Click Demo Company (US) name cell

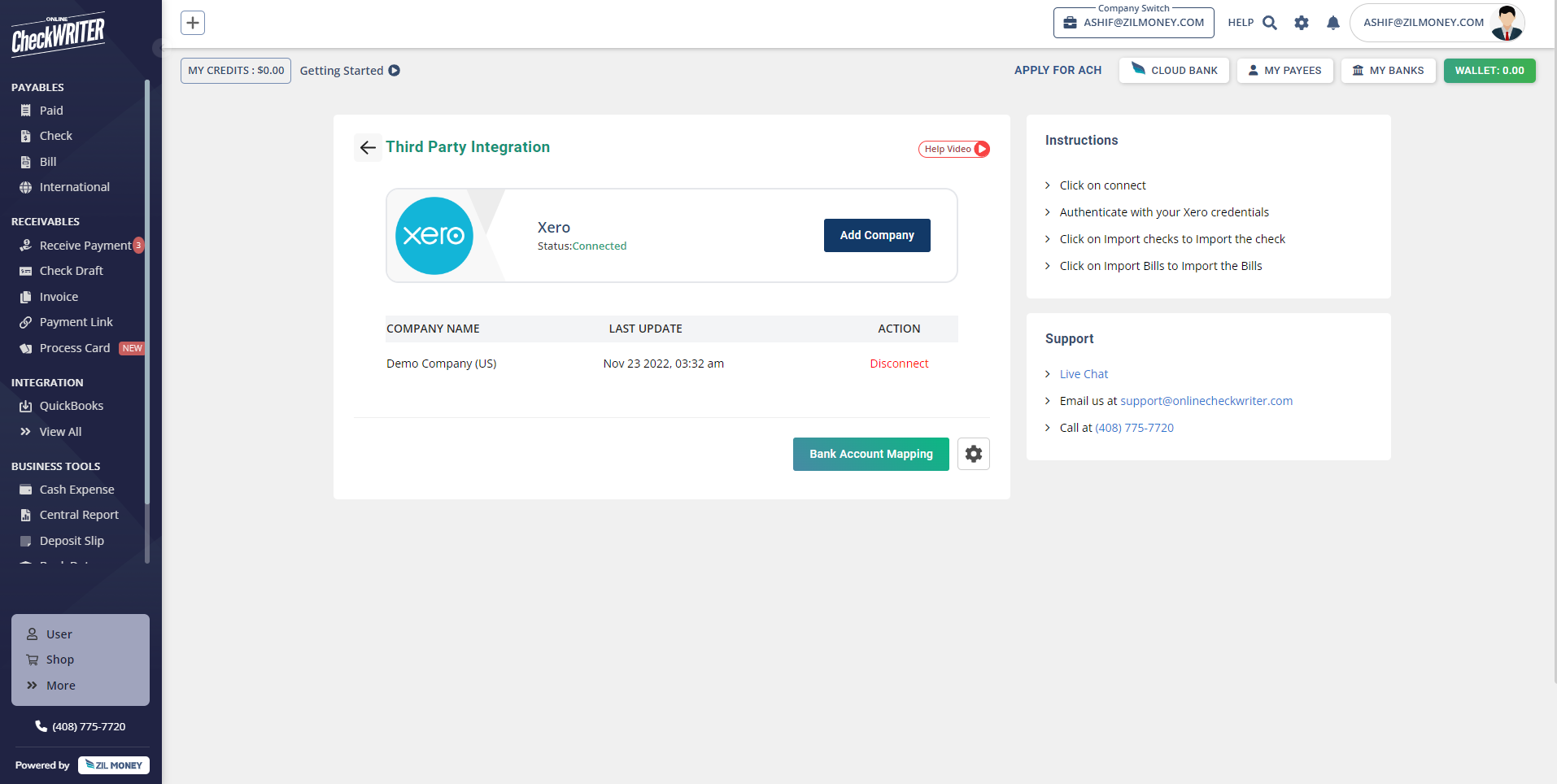tap(441, 364)
